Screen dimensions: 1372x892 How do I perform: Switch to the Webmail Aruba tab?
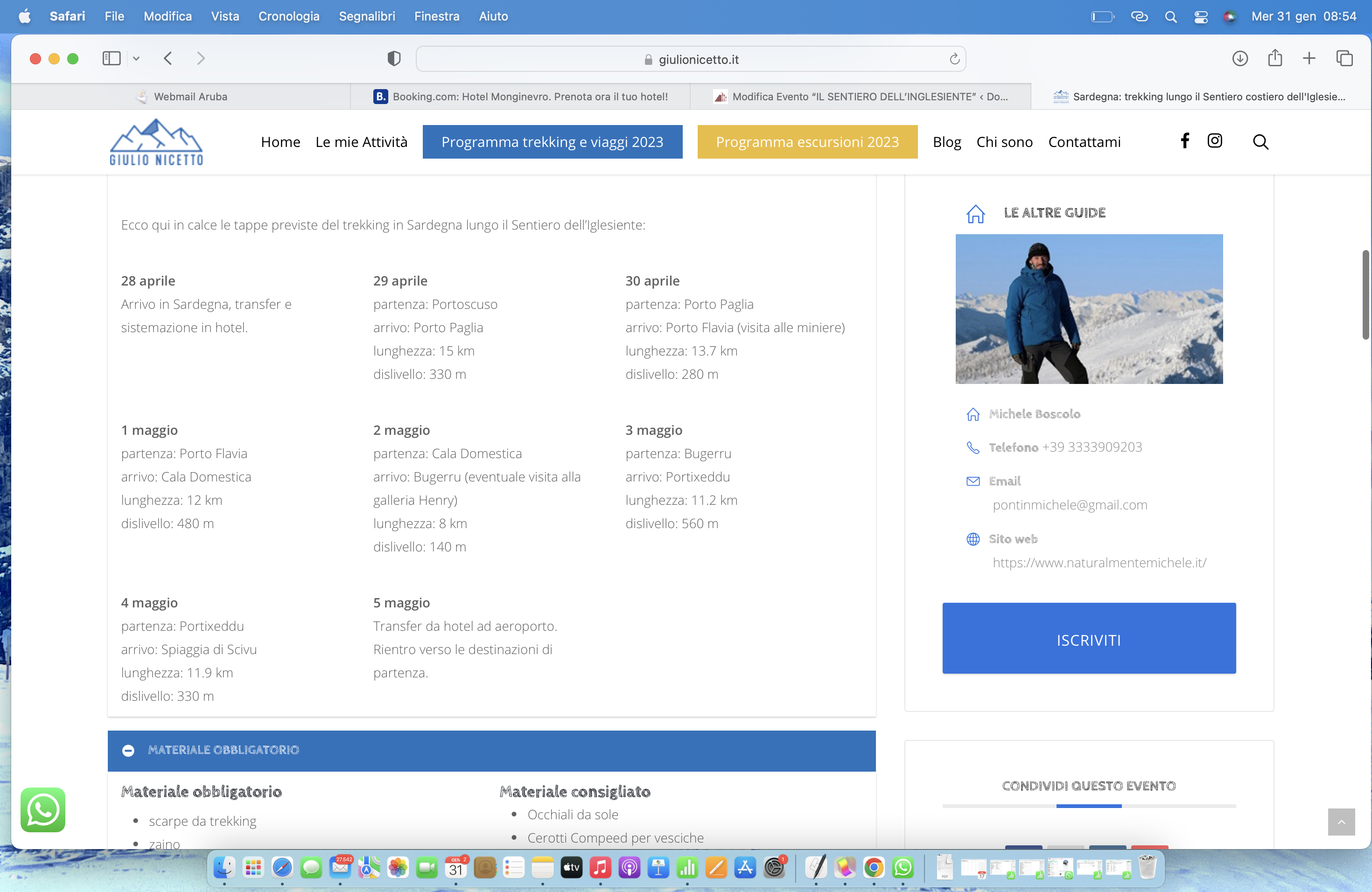181,96
